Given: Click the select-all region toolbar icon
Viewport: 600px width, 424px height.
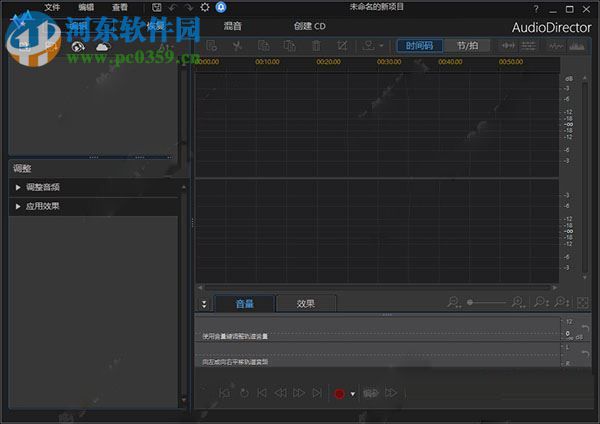Looking at the screenshot, I should click(212, 46).
